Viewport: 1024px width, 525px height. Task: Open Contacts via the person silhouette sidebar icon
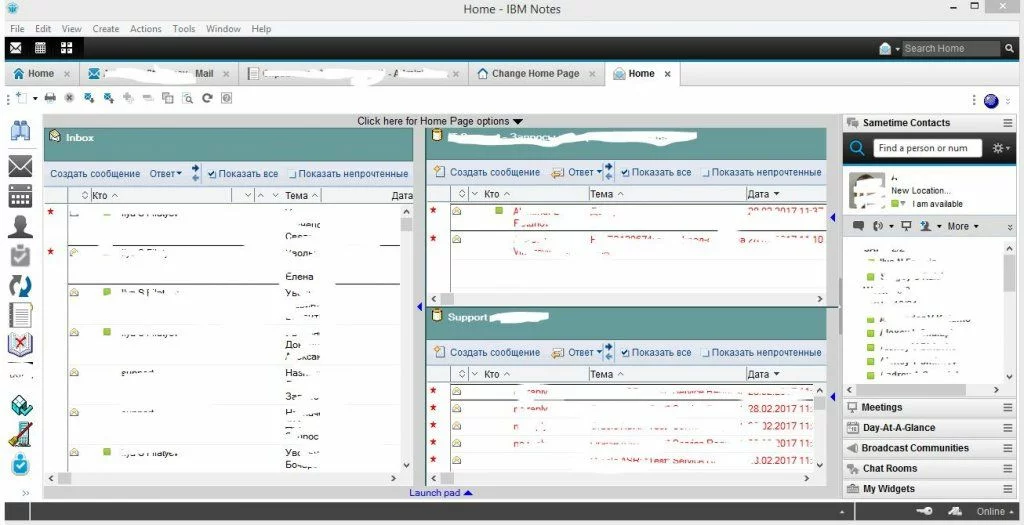tap(20, 227)
